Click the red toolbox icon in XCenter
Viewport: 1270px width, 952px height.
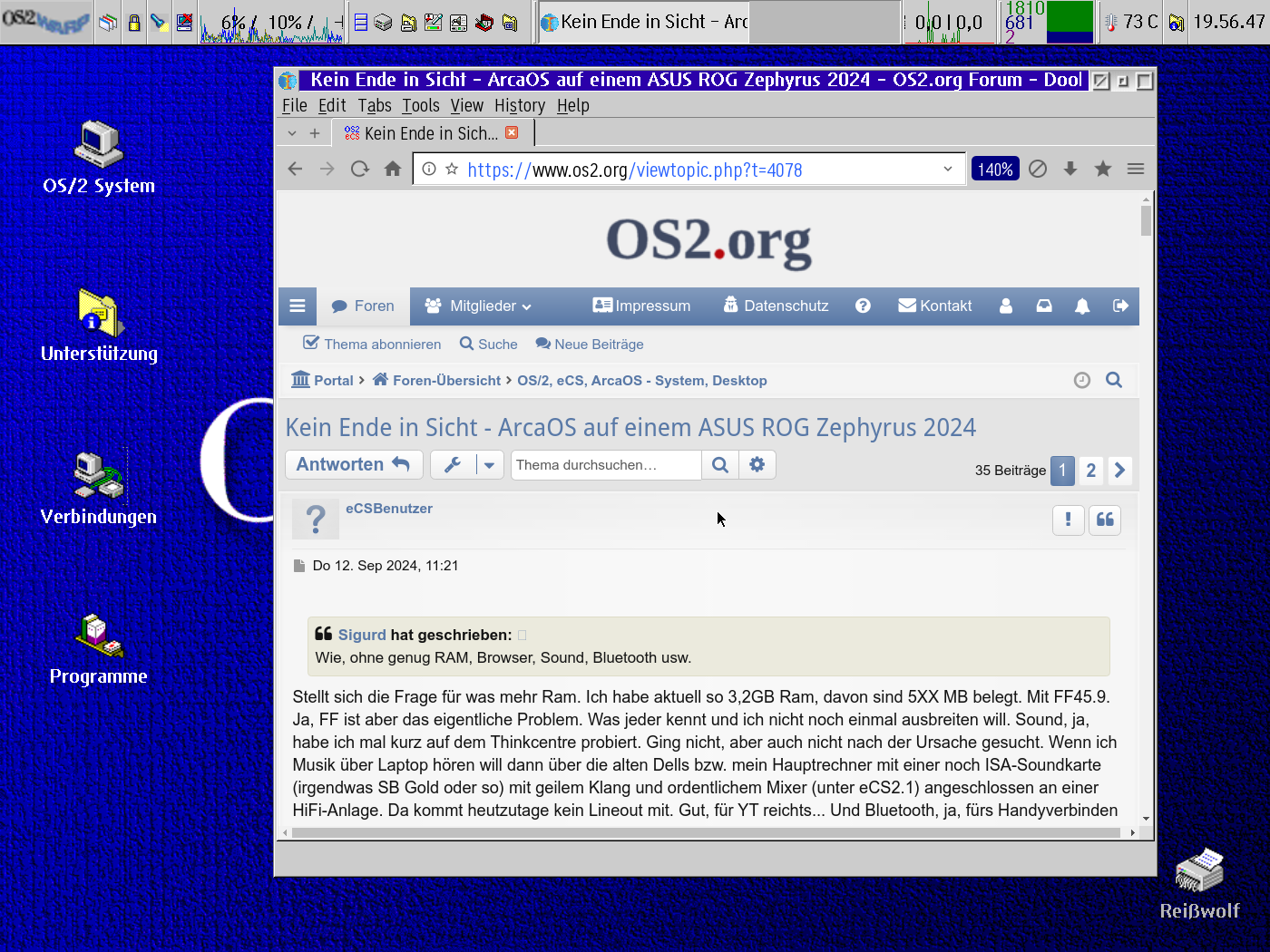pos(484,23)
